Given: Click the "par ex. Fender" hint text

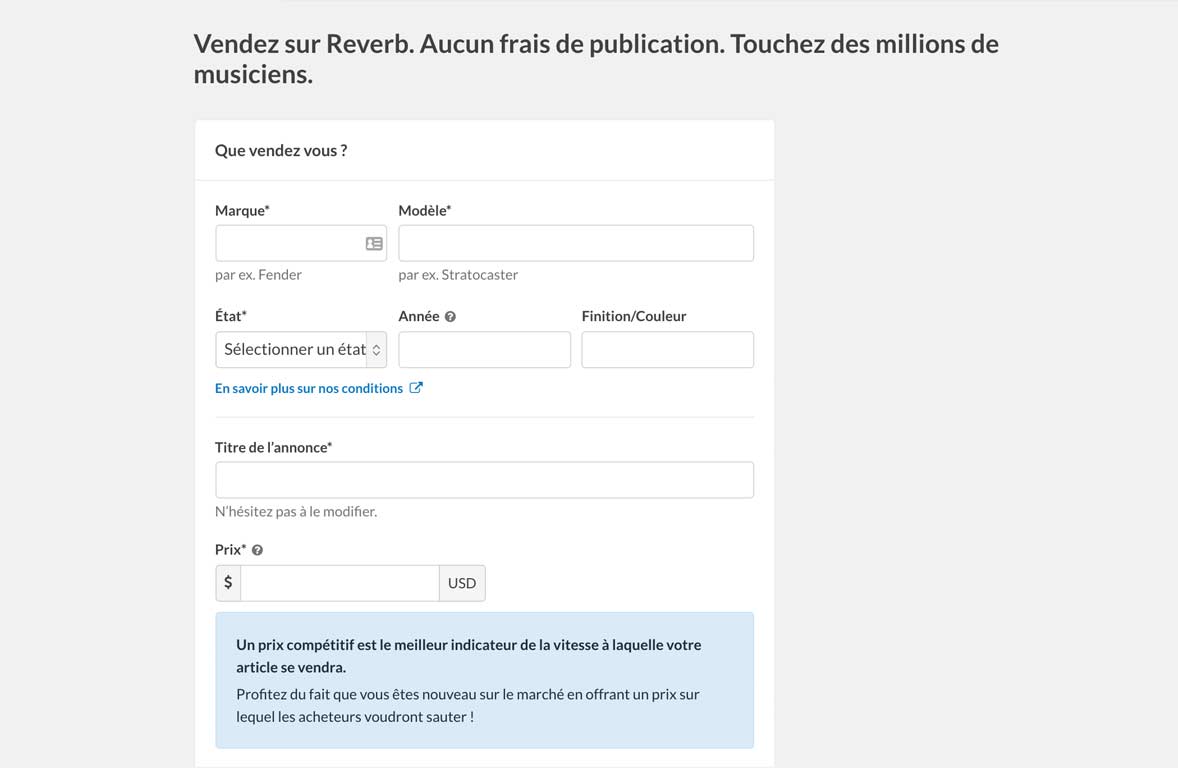Looking at the screenshot, I should (x=258, y=275).
